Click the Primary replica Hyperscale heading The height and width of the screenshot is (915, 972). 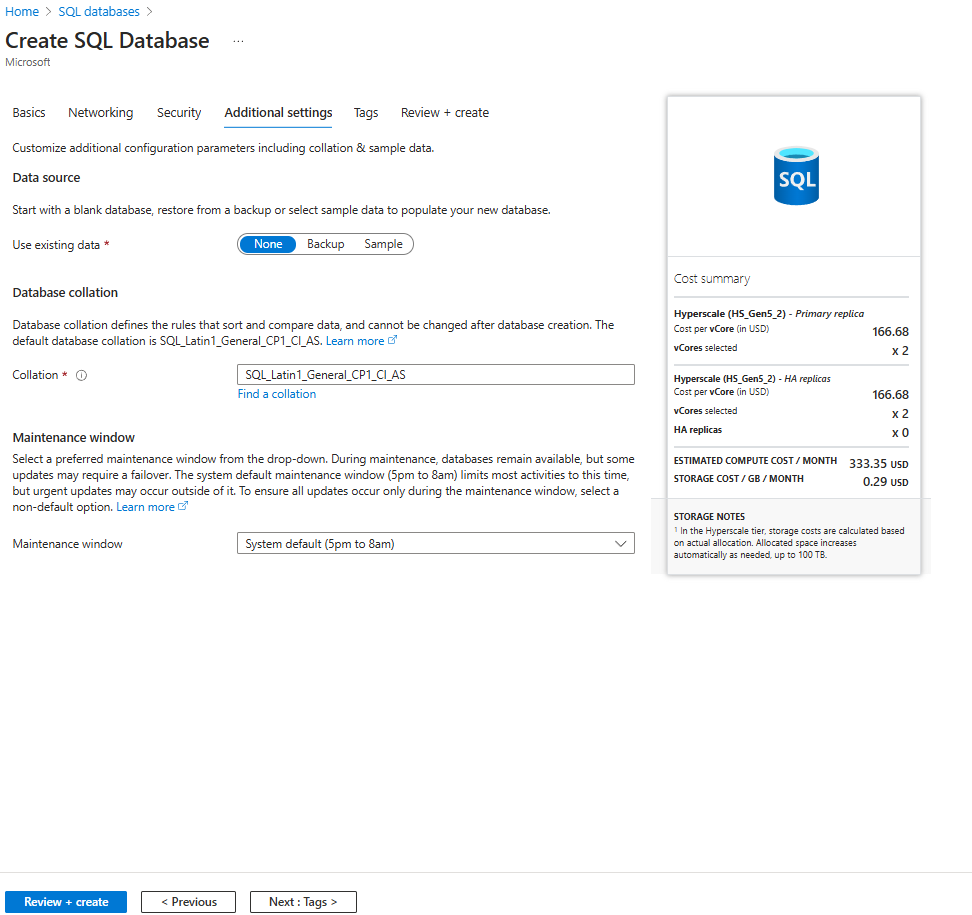point(769,314)
